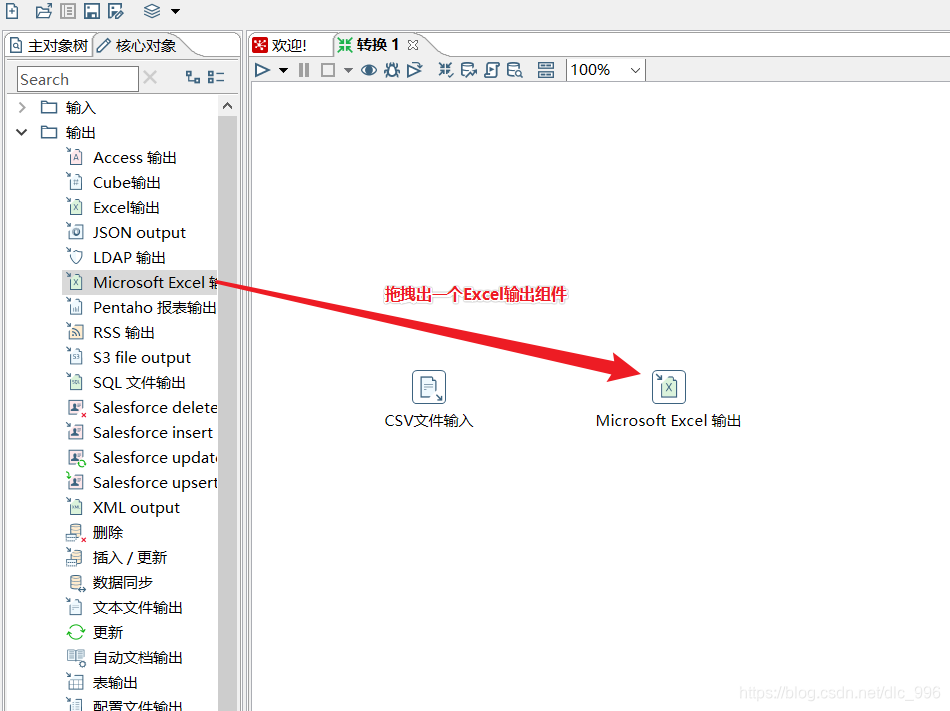The height and width of the screenshot is (711, 950).
Task: Open file using the folder icon
Action: pyautogui.click(x=44, y=11)
